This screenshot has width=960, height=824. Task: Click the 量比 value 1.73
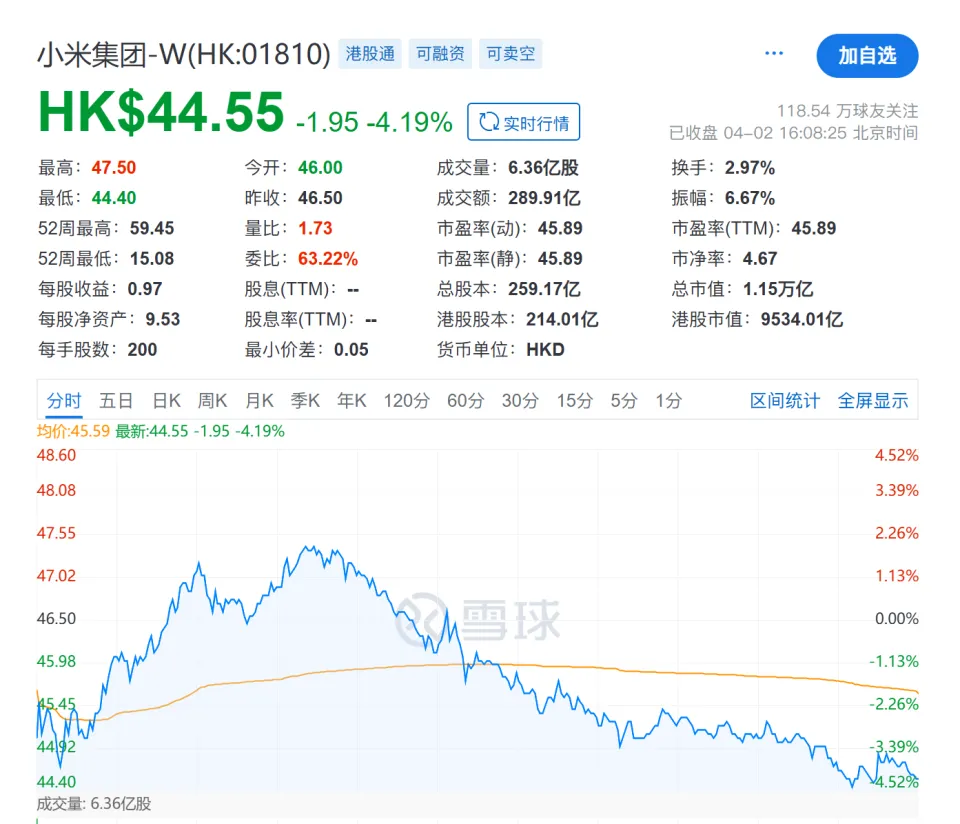tap(315, 228)
